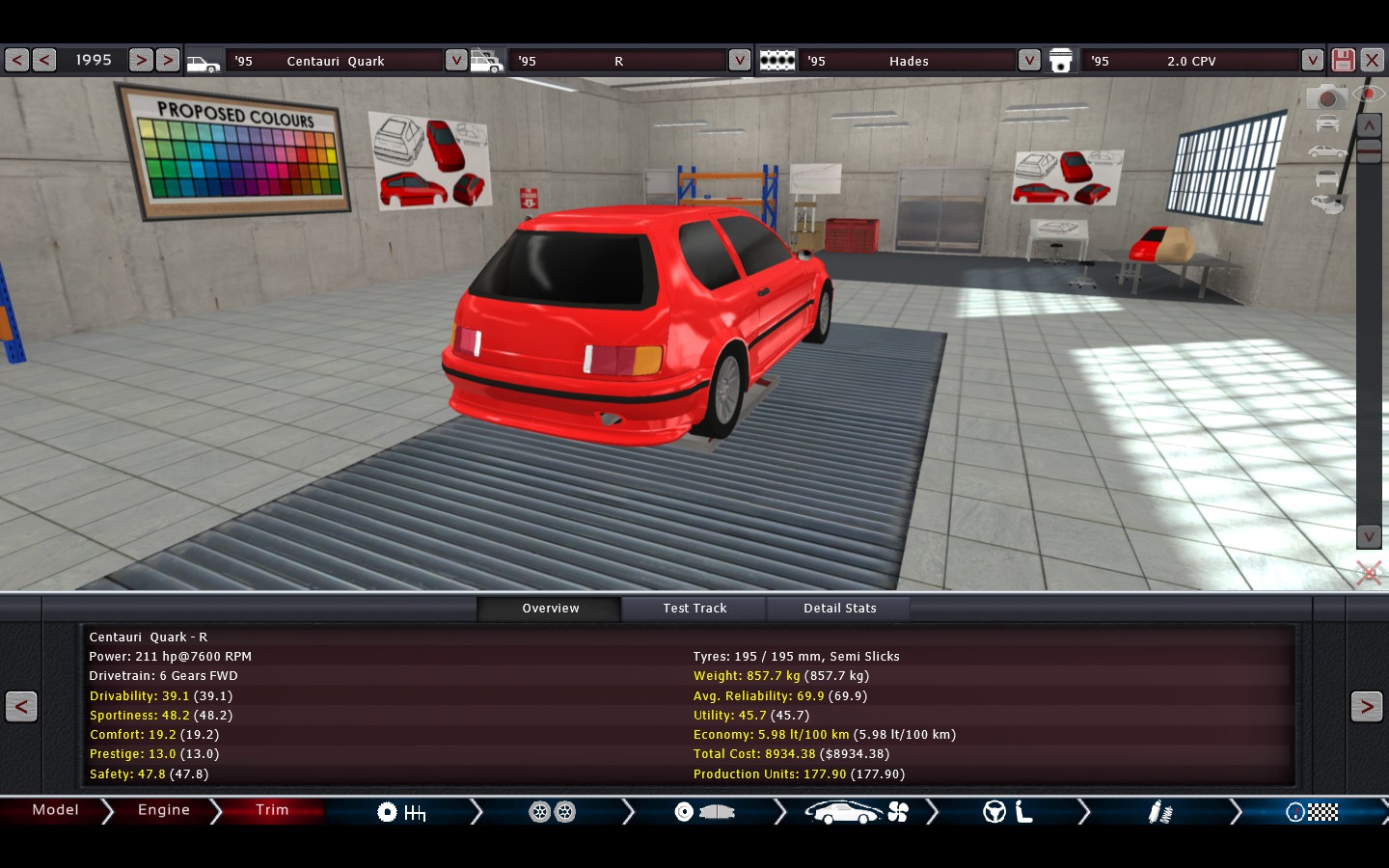Click the camera scrollbar down arrow
The image size is (1389, 868).
coord(1369,536)
